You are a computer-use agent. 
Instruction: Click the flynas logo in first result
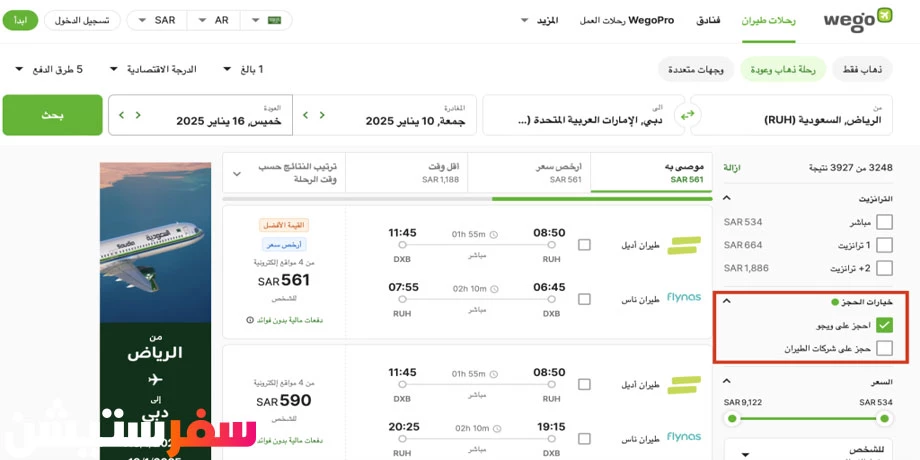684,297
